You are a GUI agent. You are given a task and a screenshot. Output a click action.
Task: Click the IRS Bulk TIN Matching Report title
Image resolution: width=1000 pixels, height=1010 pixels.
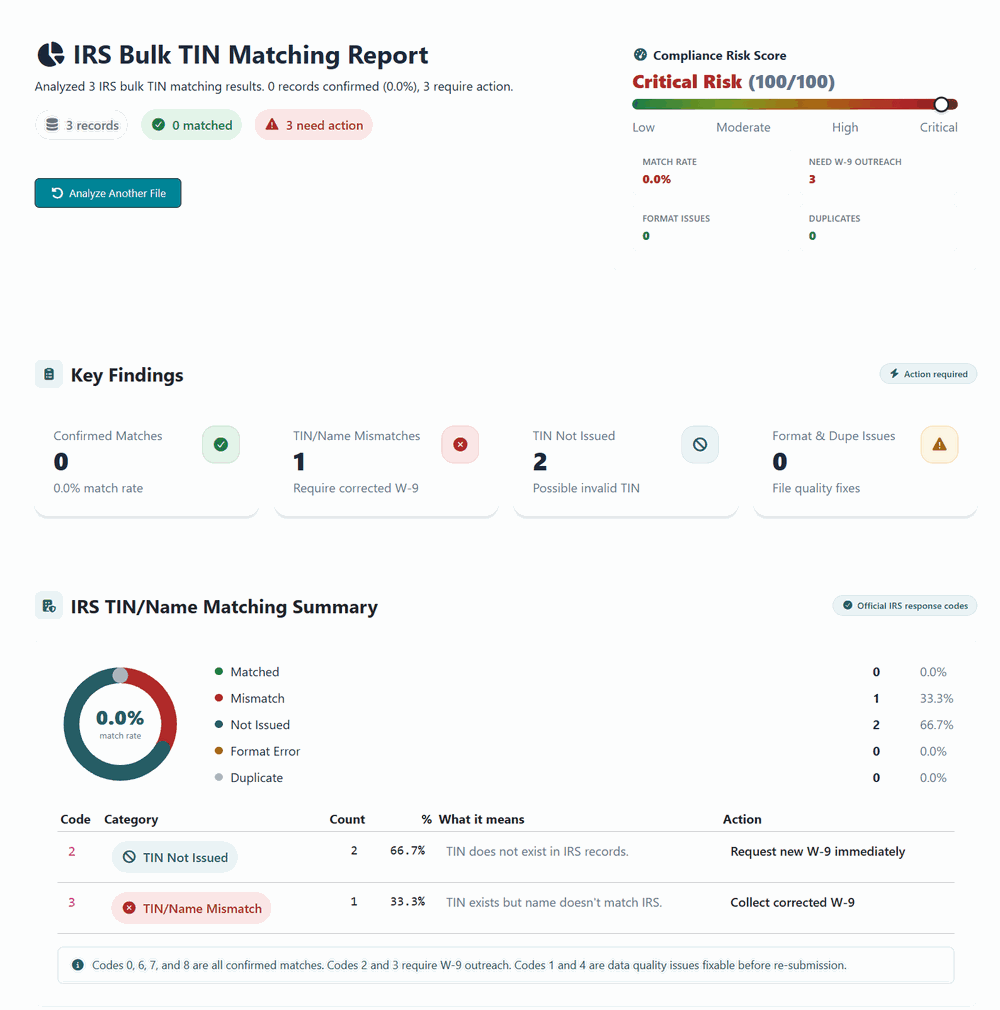pyautogui.click(x=251, y=55)
